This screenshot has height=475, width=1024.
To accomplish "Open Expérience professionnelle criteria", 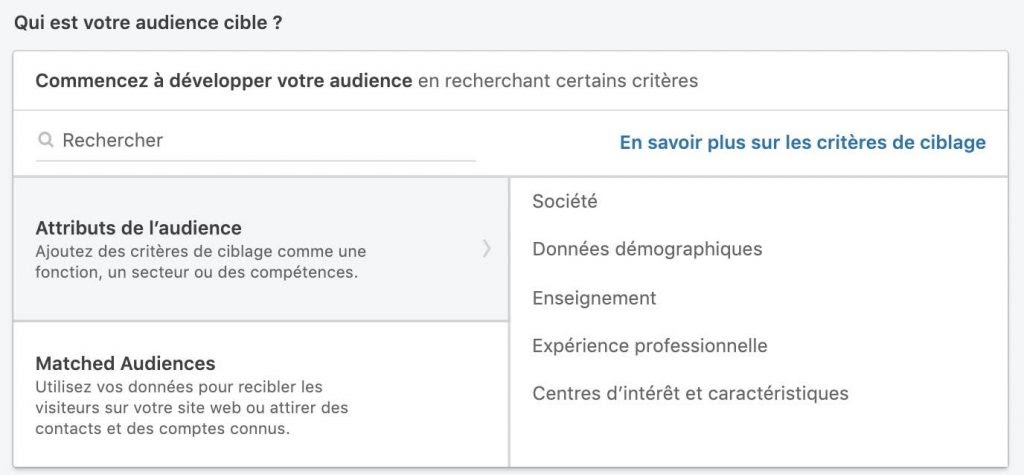I will tap(650, 346).
